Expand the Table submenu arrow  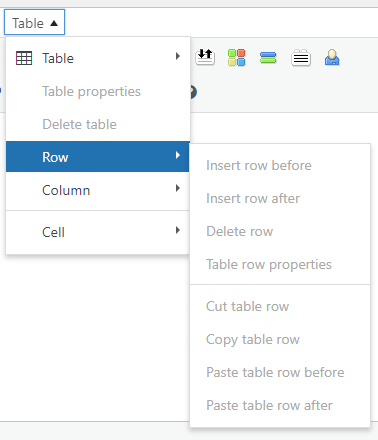tap(178, 56)
